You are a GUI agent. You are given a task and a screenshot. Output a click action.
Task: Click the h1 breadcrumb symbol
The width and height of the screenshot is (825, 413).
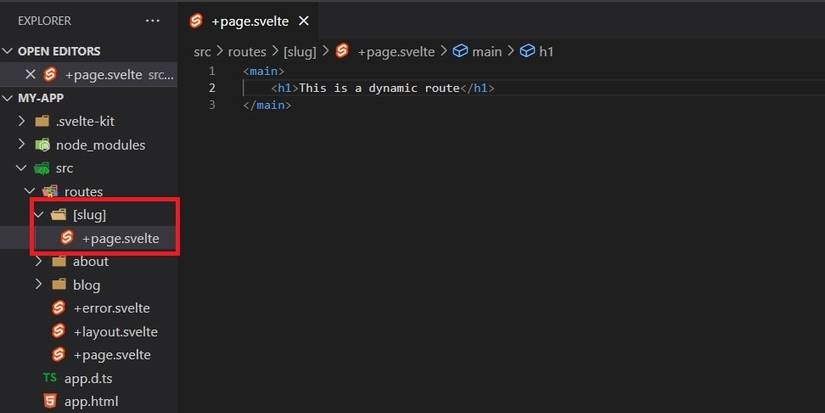click(546, 51)
